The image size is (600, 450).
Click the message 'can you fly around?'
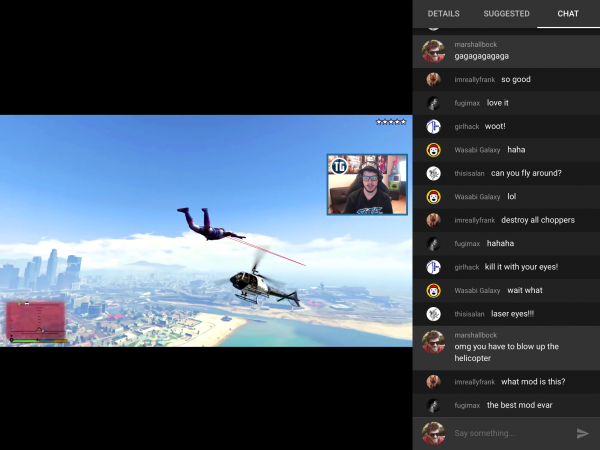(x=526, y=173)
